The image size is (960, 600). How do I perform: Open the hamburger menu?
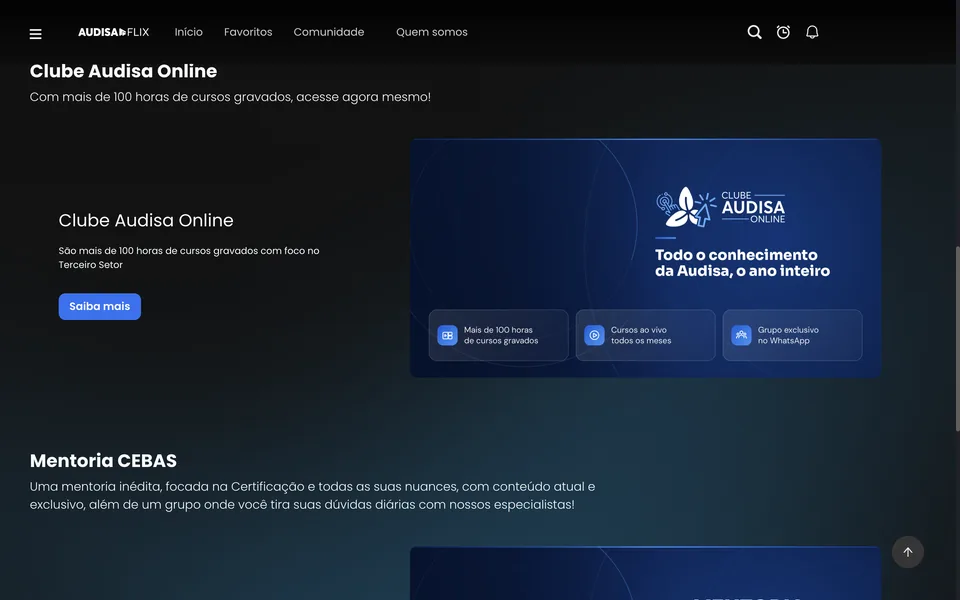coord(36,34)
